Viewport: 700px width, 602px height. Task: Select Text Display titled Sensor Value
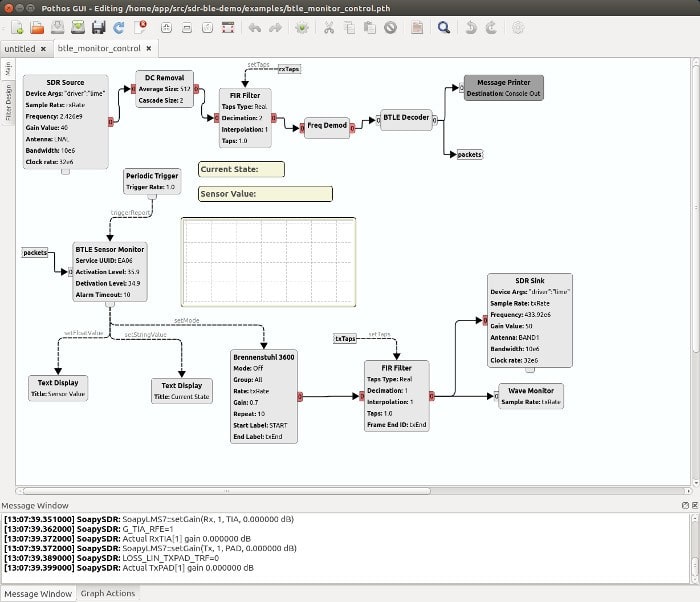[58, 388]
